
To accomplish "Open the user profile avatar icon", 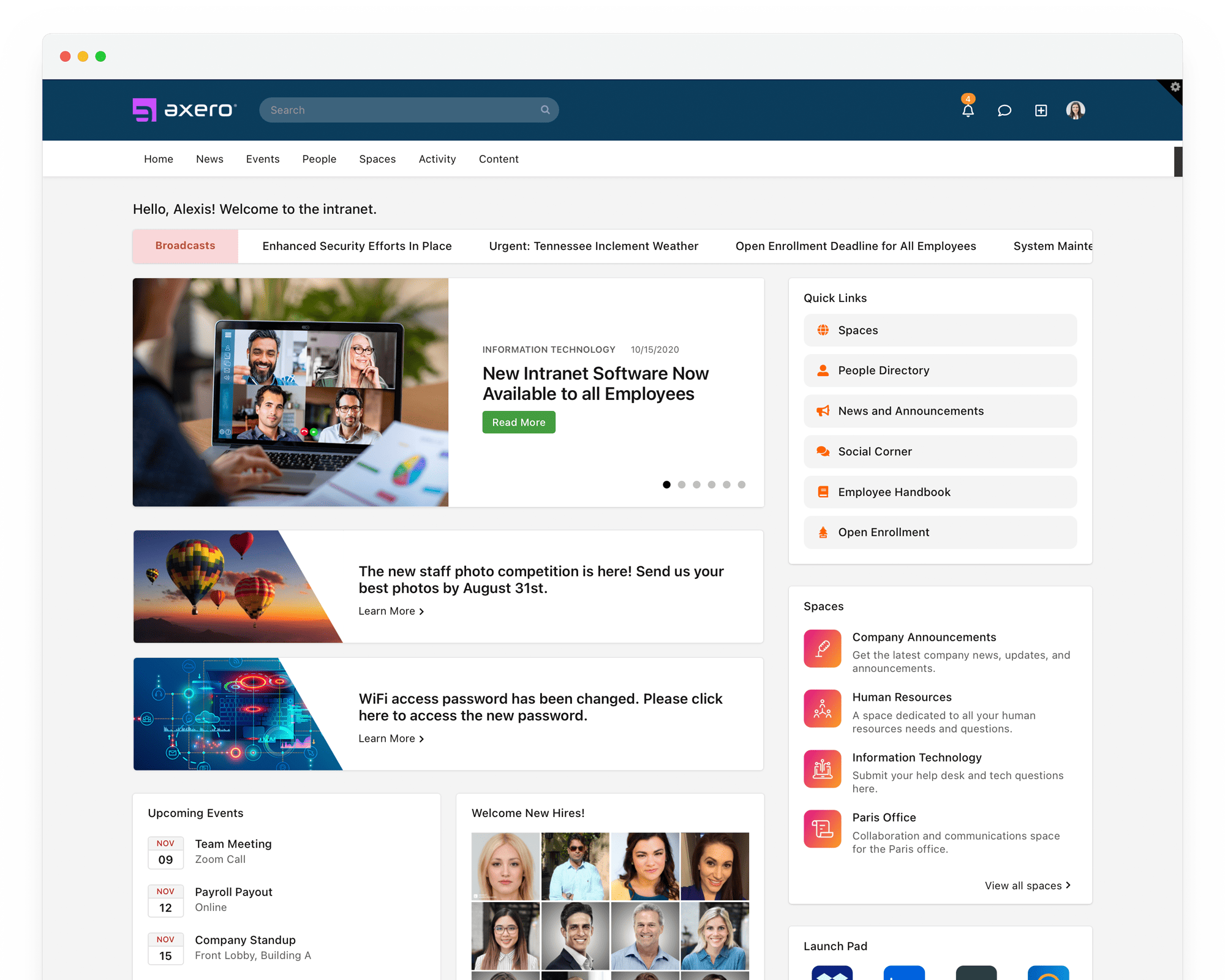I will pyautogui.click(x=1076, y=110).
